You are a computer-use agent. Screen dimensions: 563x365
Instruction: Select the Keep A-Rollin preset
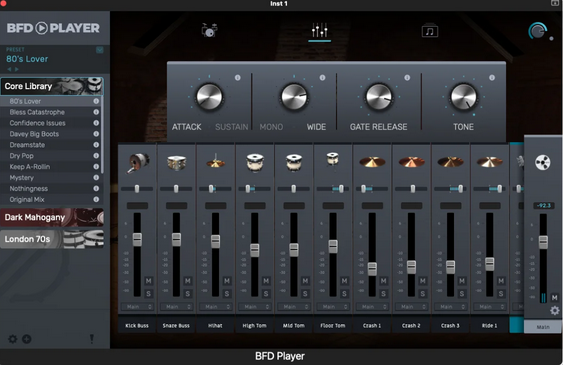coord(51,167)
